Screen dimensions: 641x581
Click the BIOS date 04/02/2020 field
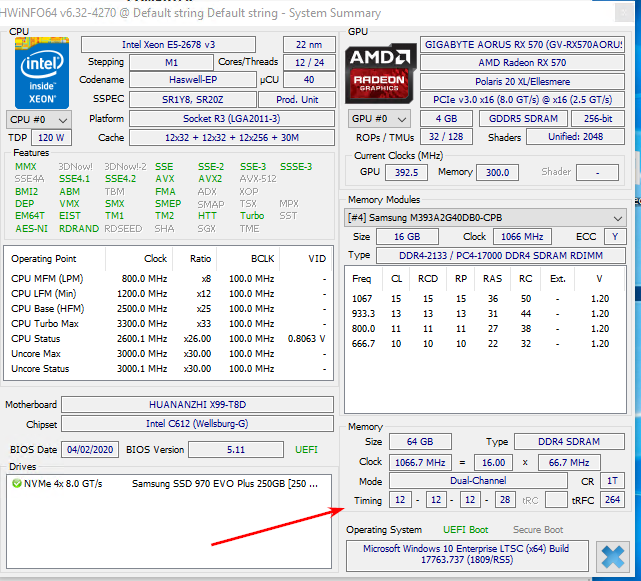(91, 449)
